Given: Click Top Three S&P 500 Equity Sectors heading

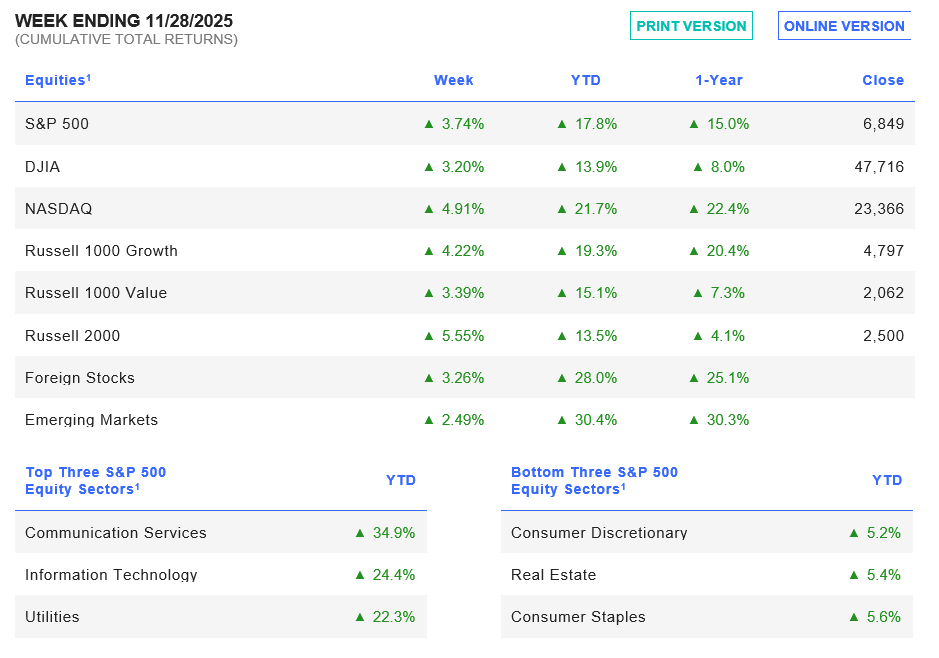Looking at the screenshot, I should point(95,480).
